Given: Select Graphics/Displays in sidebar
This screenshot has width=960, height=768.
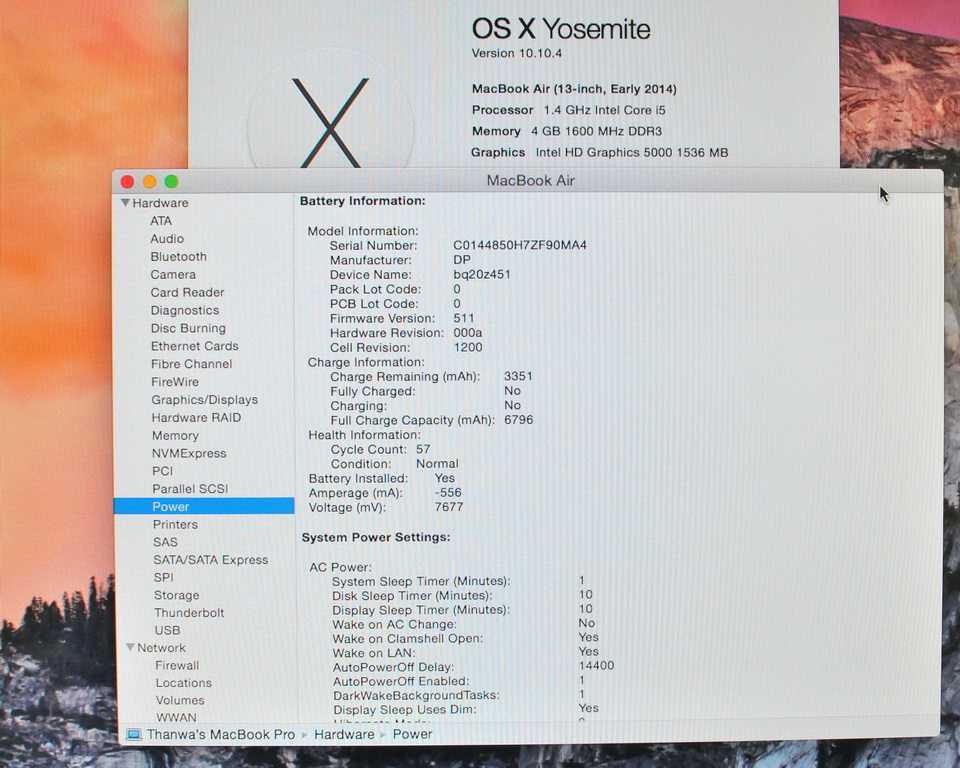Looking at the screenshot, I should 204,399.
